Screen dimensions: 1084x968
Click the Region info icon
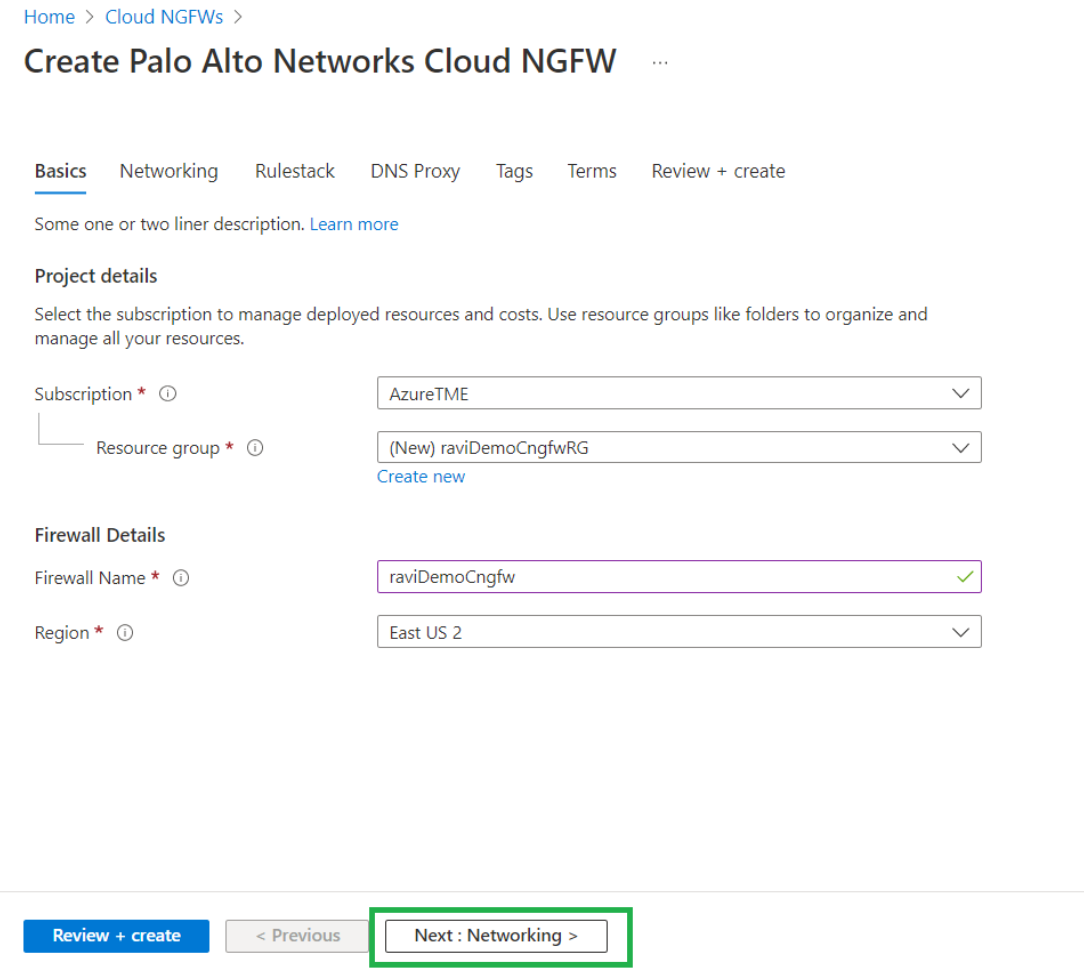point(125,633)
